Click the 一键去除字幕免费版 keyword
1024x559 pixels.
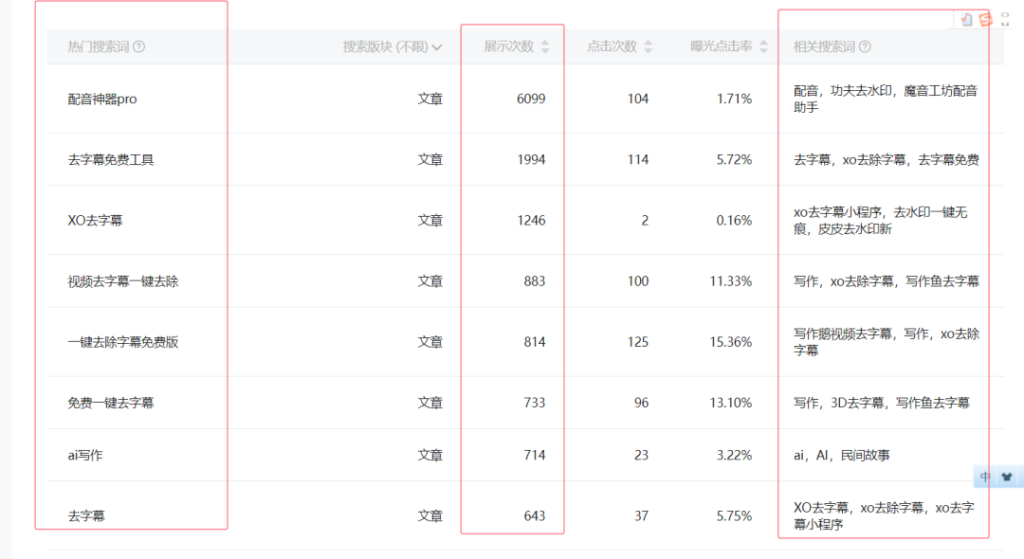pyautogui.click(x=123, y=342)
